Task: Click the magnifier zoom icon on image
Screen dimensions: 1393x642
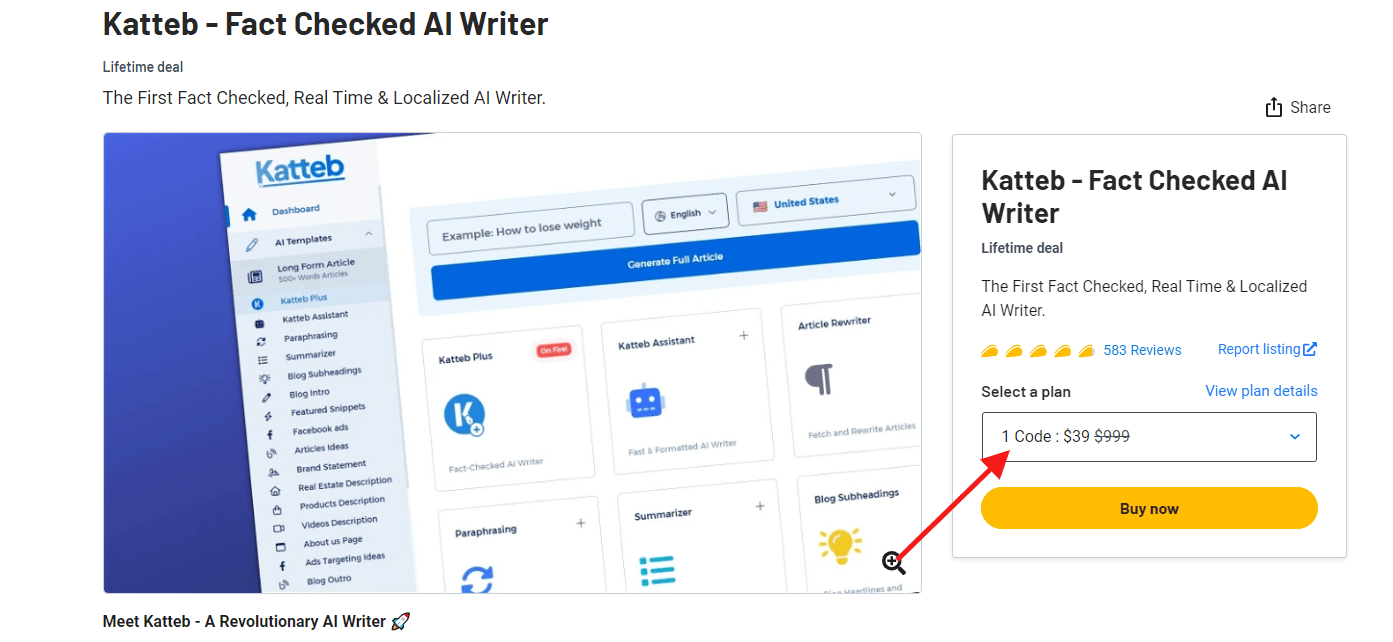Action: point(893,562)
